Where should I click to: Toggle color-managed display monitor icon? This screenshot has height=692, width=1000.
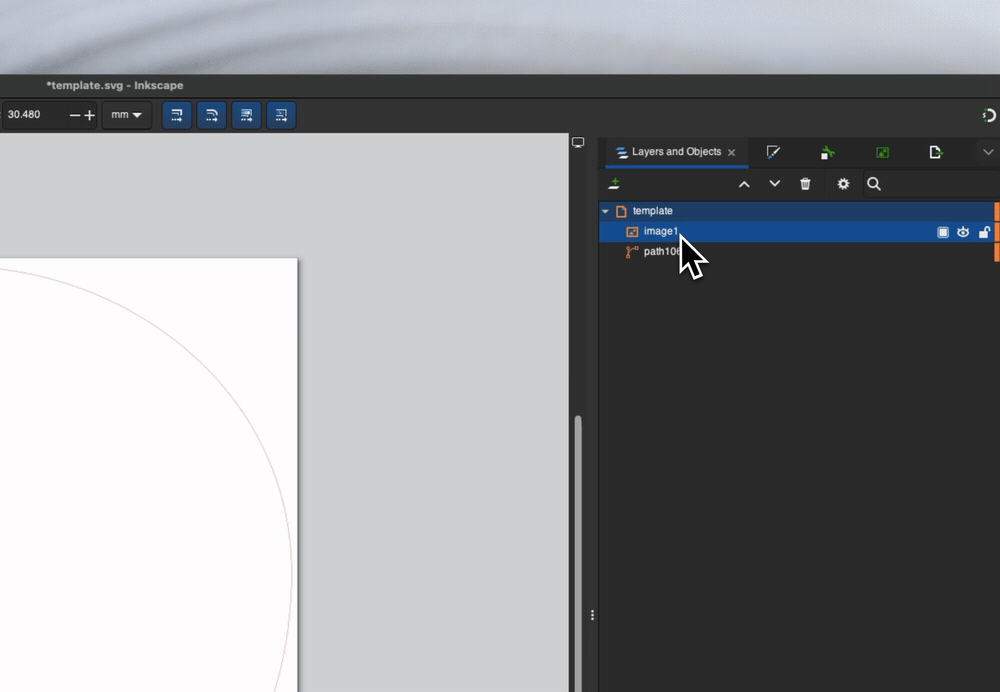click(578, 142)
